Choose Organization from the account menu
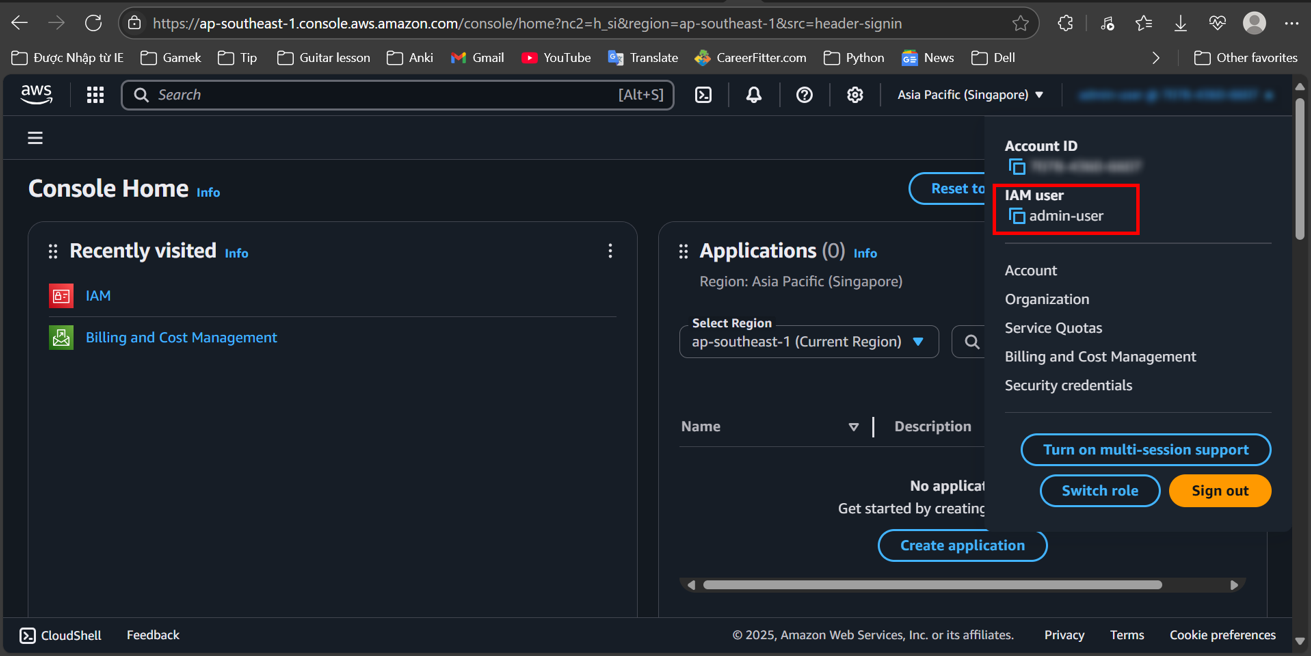Viewport: 1311px width, 656px height. coord(1046,299)
